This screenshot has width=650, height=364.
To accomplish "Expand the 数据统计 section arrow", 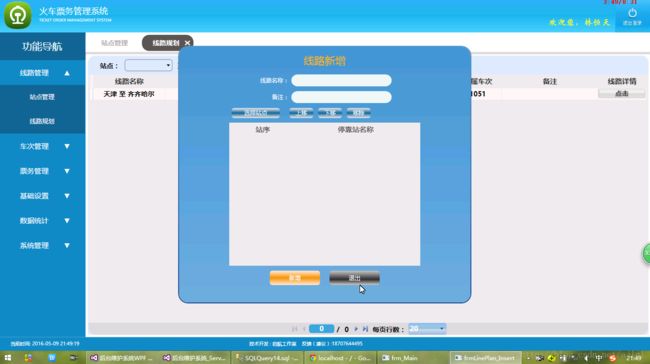I will pyautogui.click(x=67, y=221).
